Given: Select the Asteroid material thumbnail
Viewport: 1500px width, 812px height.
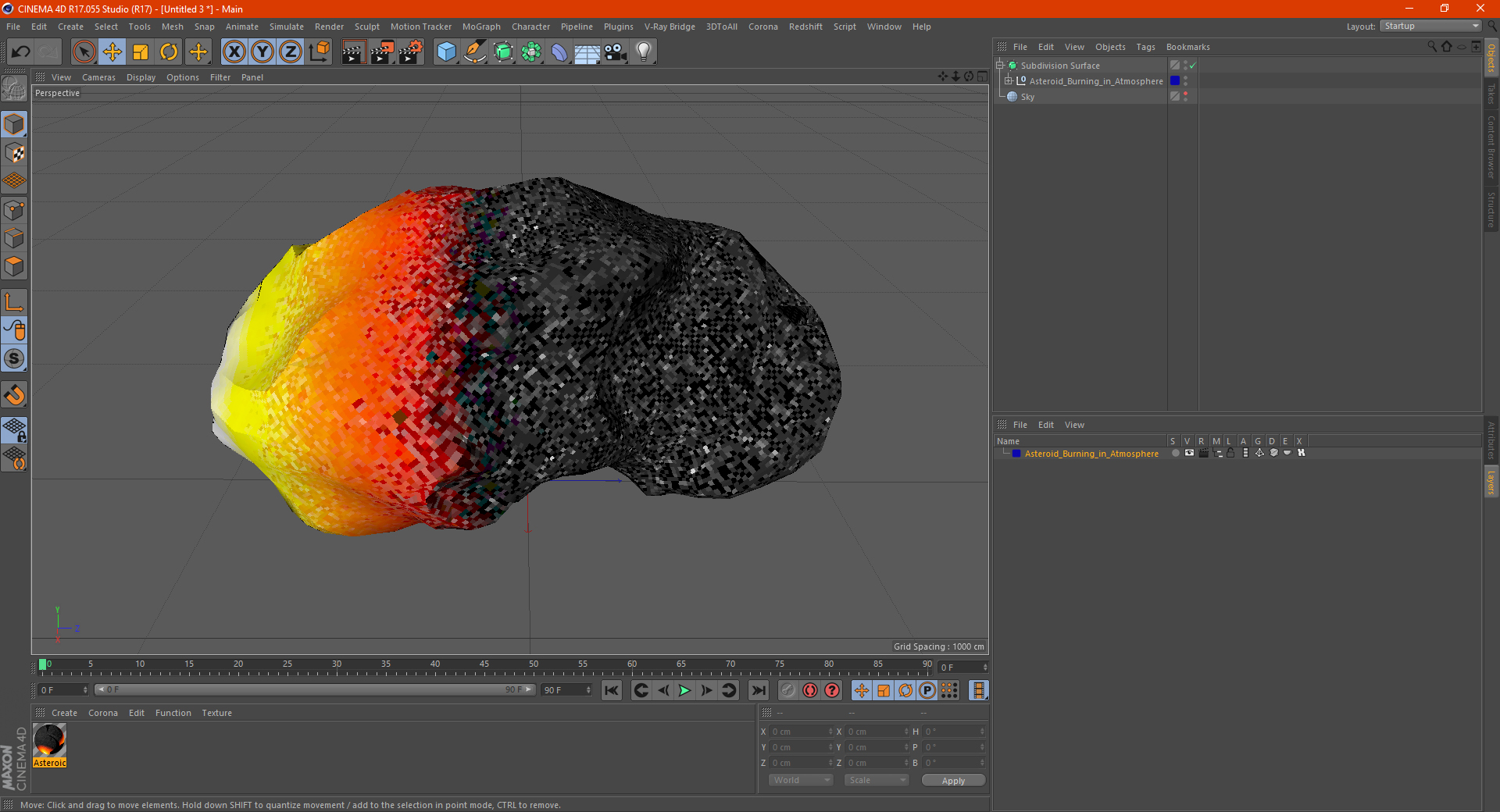Looking at the screenshot, I should coord(50,741).
